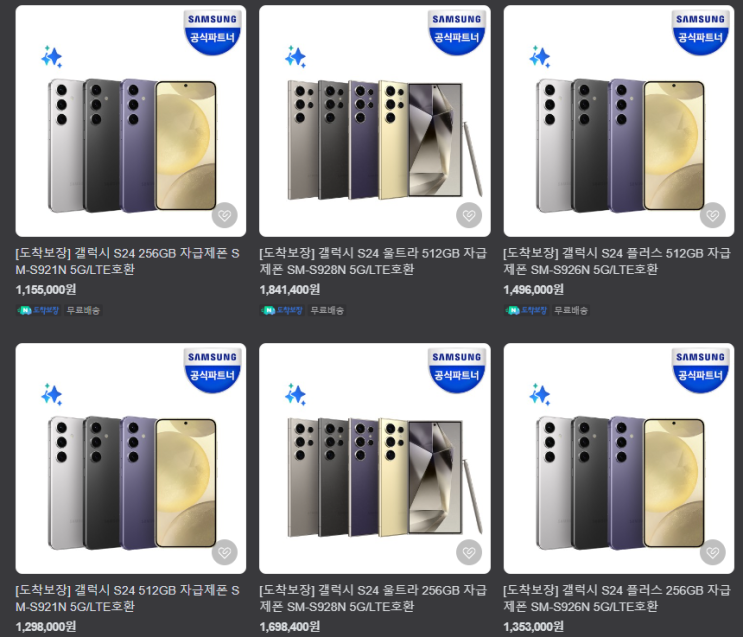Open S24 Ultra 256GB product image

(x=375, y=458)
